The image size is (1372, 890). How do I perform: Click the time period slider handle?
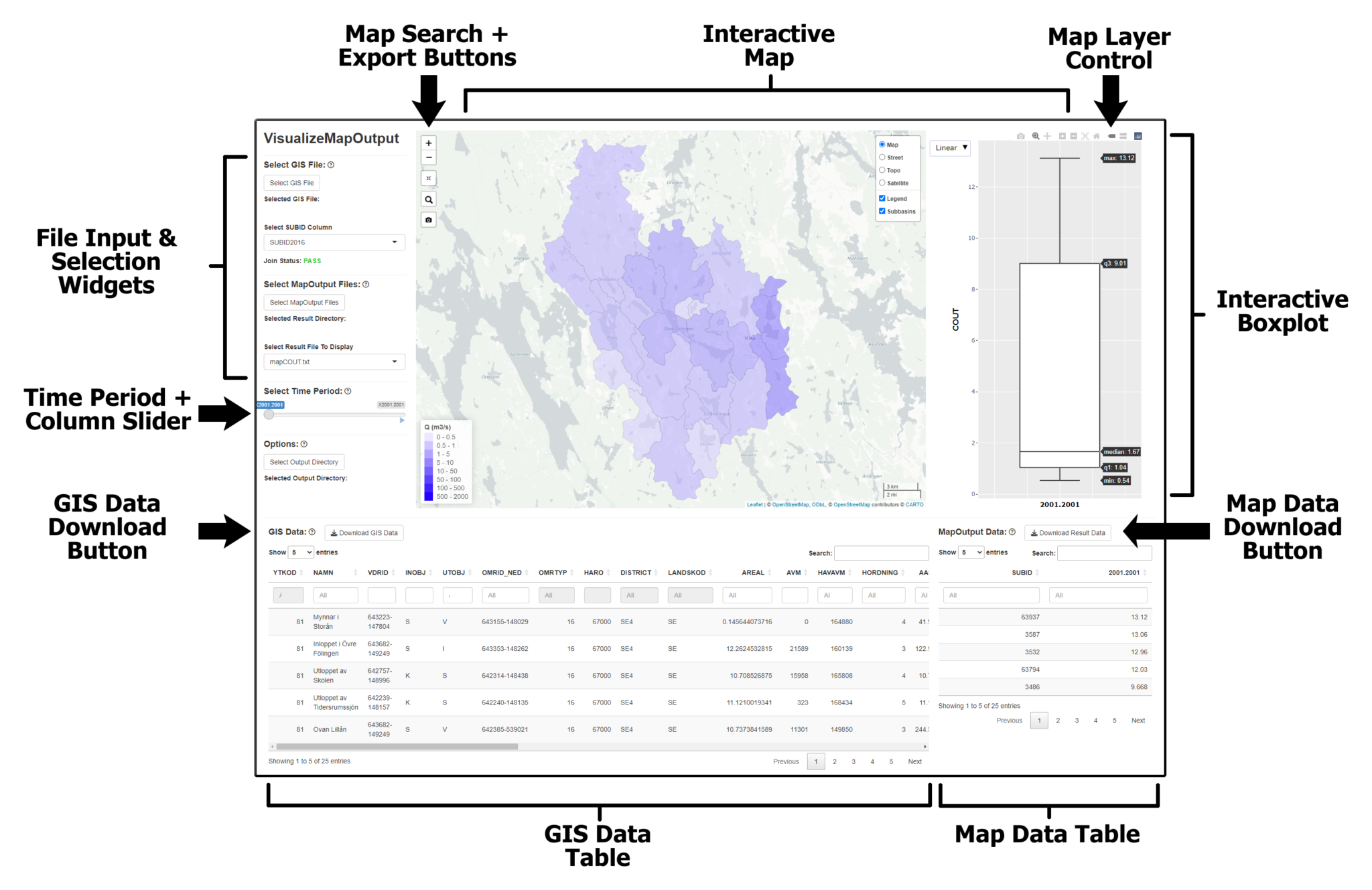tap(269, 415)
